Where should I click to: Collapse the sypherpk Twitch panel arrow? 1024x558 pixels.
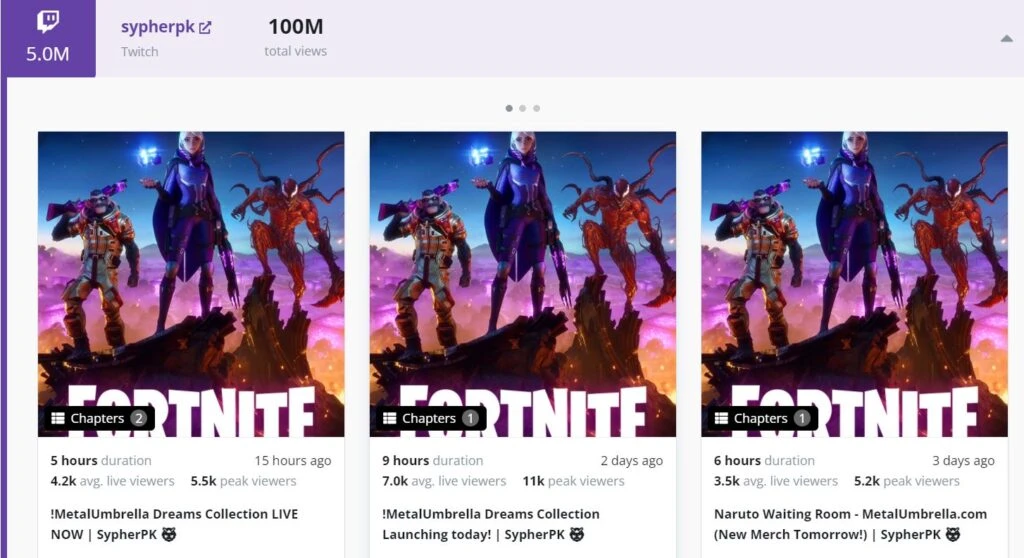[1005, 38]
